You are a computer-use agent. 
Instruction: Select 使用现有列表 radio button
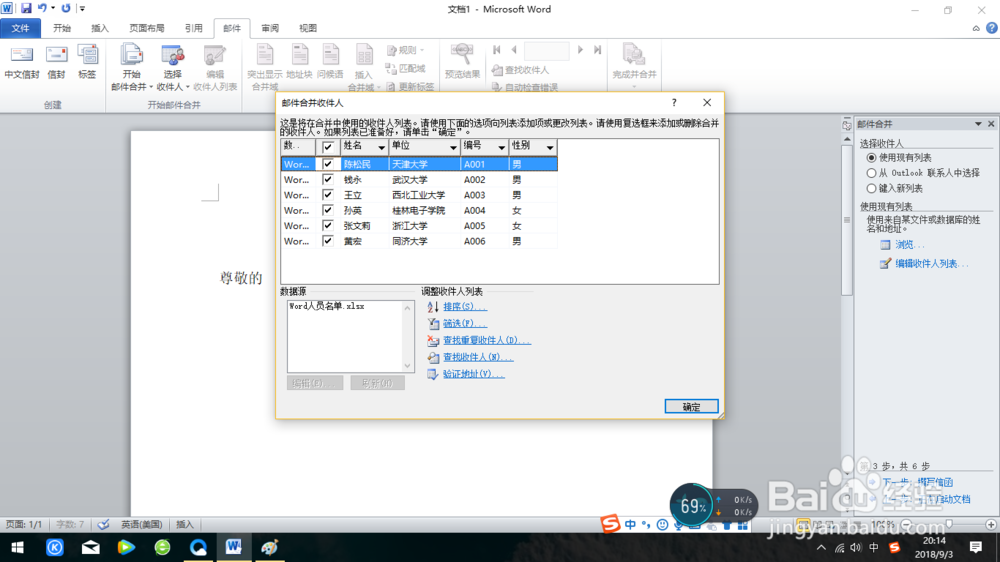click(x=871, y=158)
